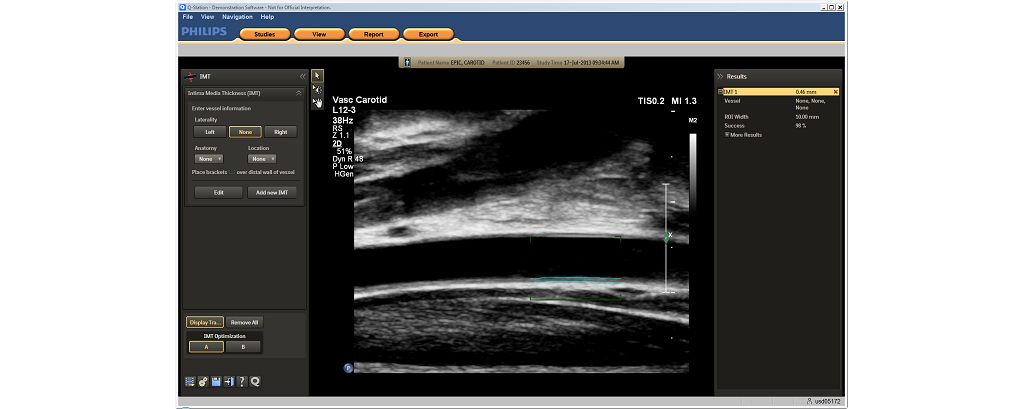Click the Vasc Carotid label
The height and width of the screenshot is (409, 1024).
point(360,100)
